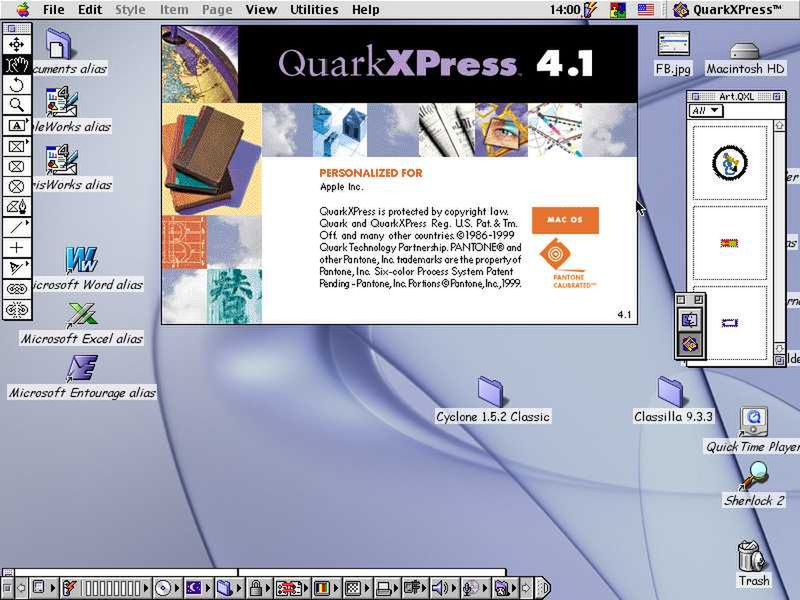Click Art.QXL scrollbar down arrow
This screenshot has width=800, height=600.
point(779,348)
